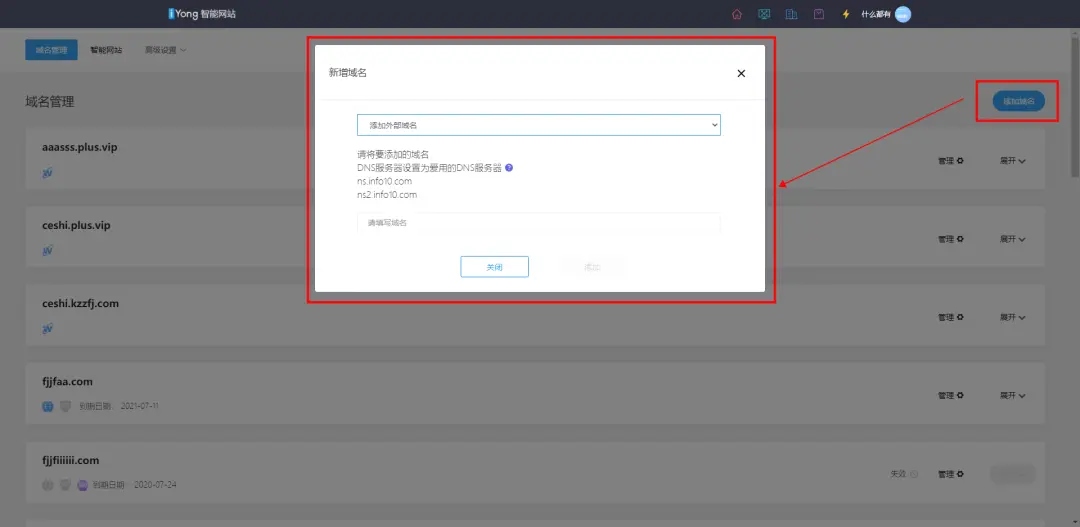The height and width of the screenshot is (527, 1080).
Task: Click the site icon under ceshi.kzzfj.com
Action: (x=48, y=329)
